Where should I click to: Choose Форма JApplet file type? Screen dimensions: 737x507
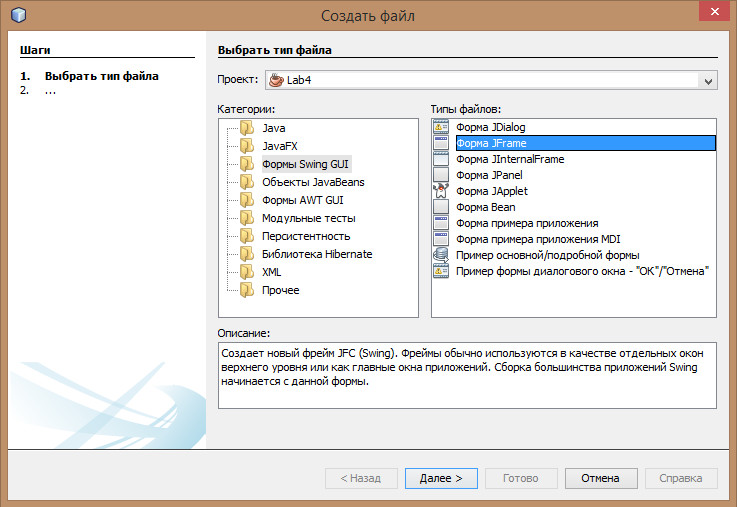coord(492,191)
